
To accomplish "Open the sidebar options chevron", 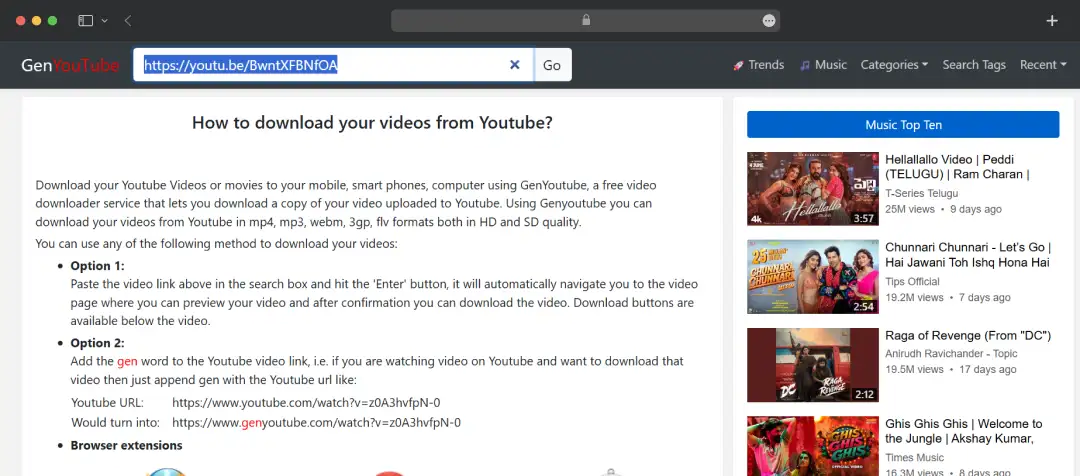I will [105, 21].
